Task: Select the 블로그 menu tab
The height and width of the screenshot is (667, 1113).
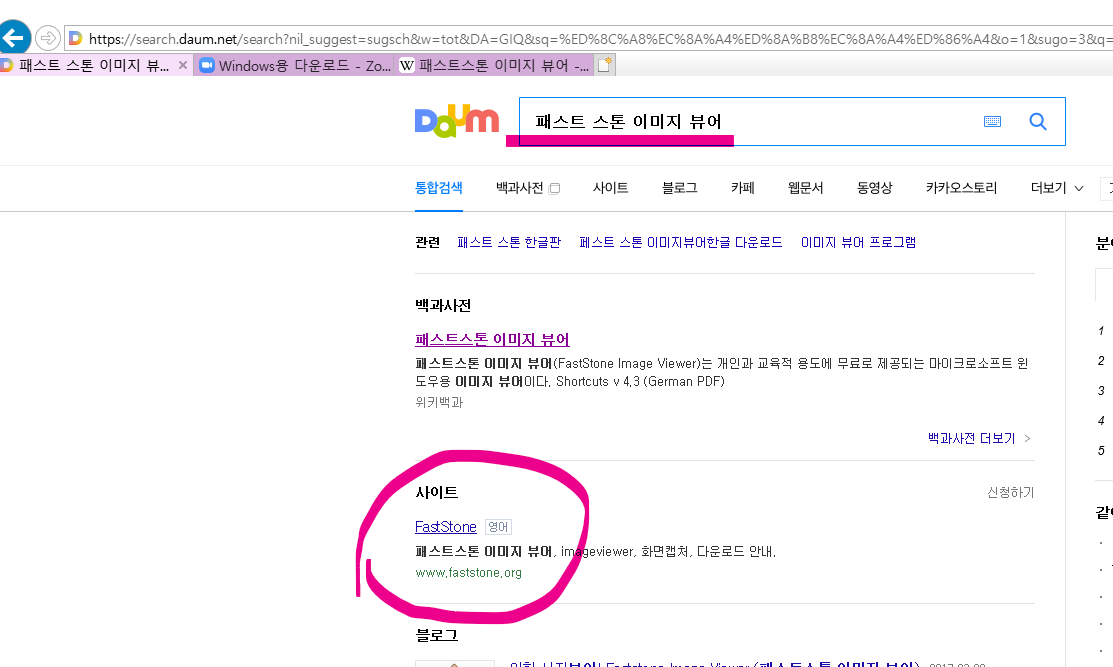Action: click(679, 188)
